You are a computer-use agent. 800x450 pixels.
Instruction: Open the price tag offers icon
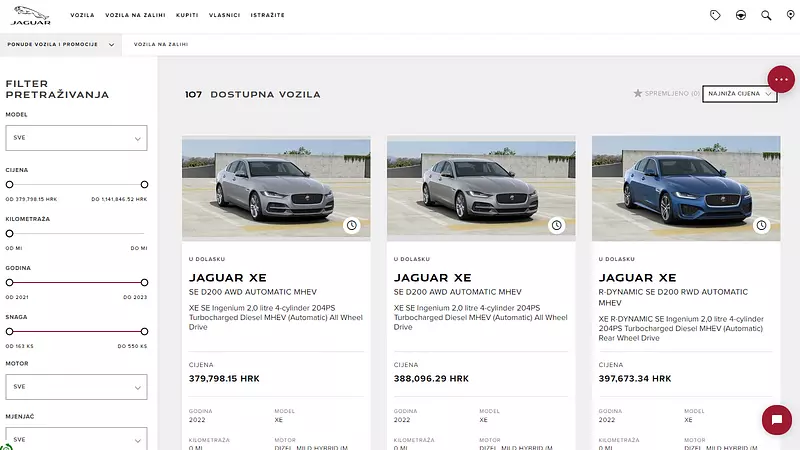click(x=715, y=15)
